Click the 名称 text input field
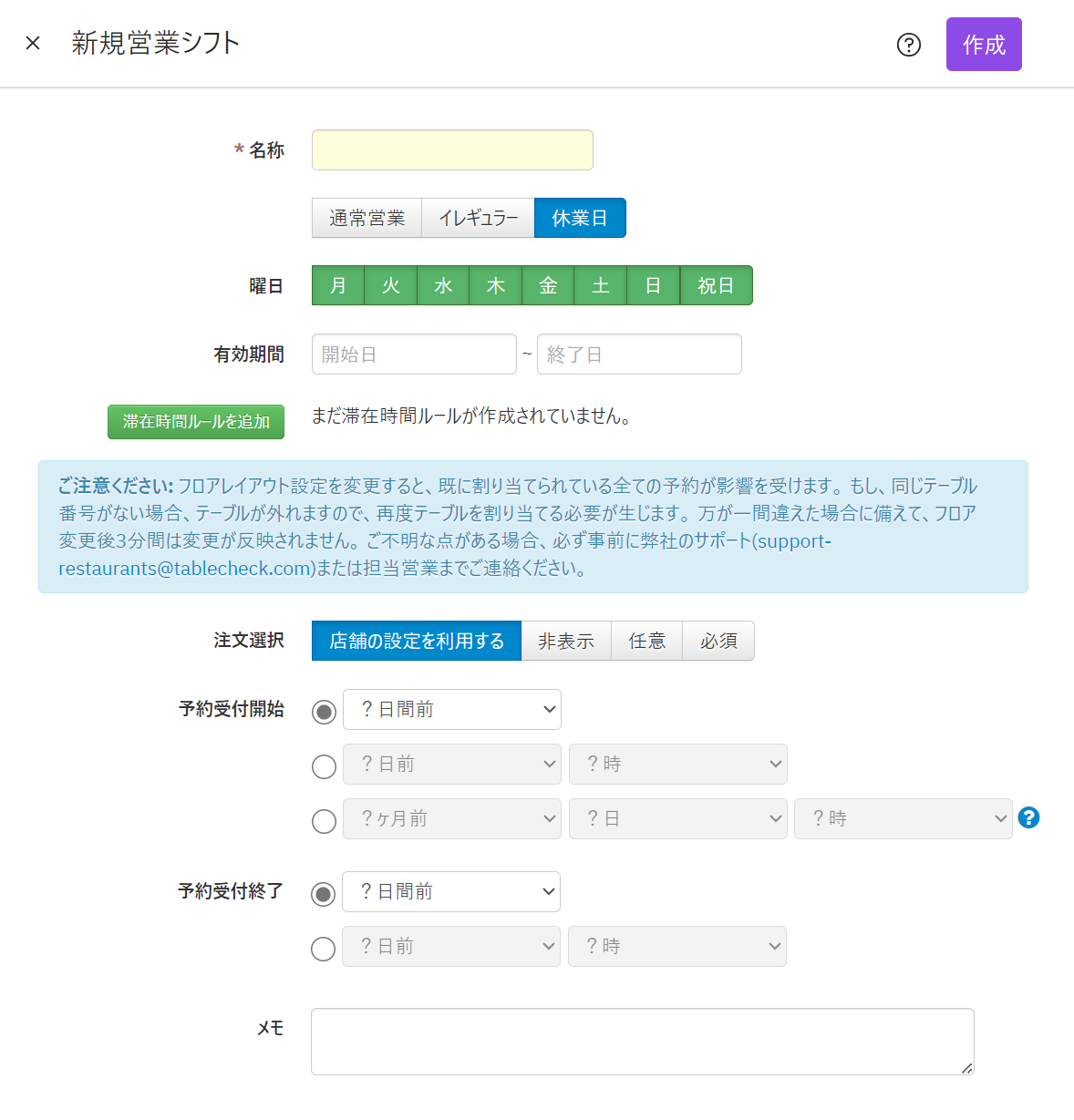The height and width of the screenshot is (1120, 1074). [x=452, y=150]
